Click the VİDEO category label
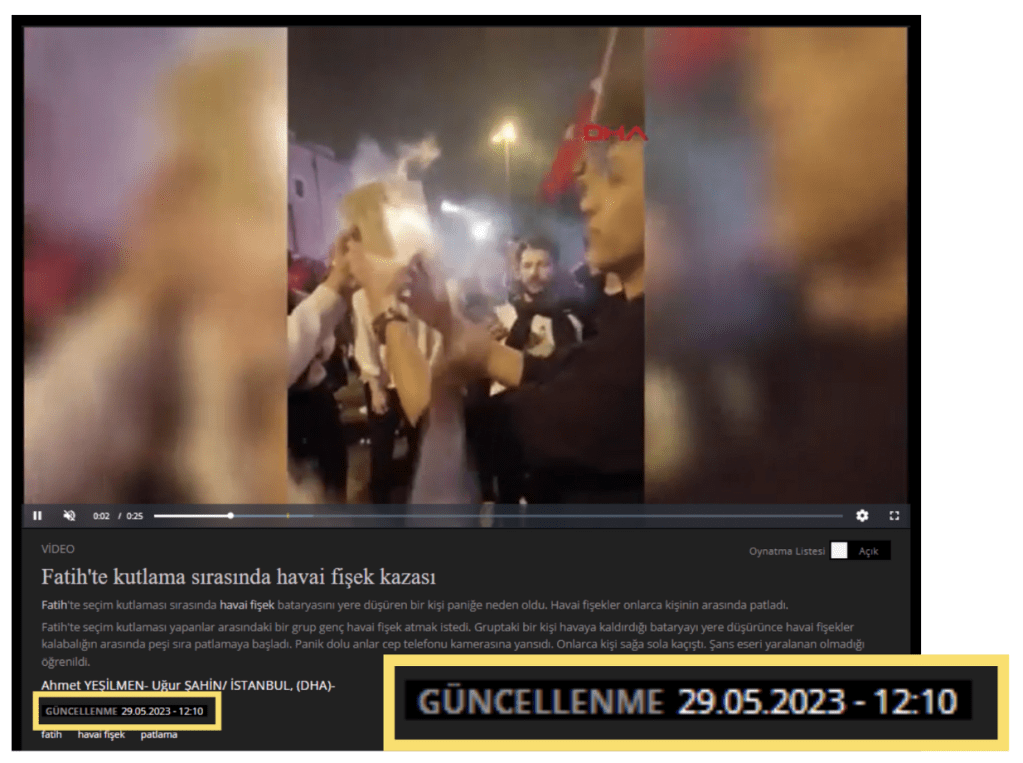The width and height of the screenshot is (1023, 763). [x=58, y=549]
